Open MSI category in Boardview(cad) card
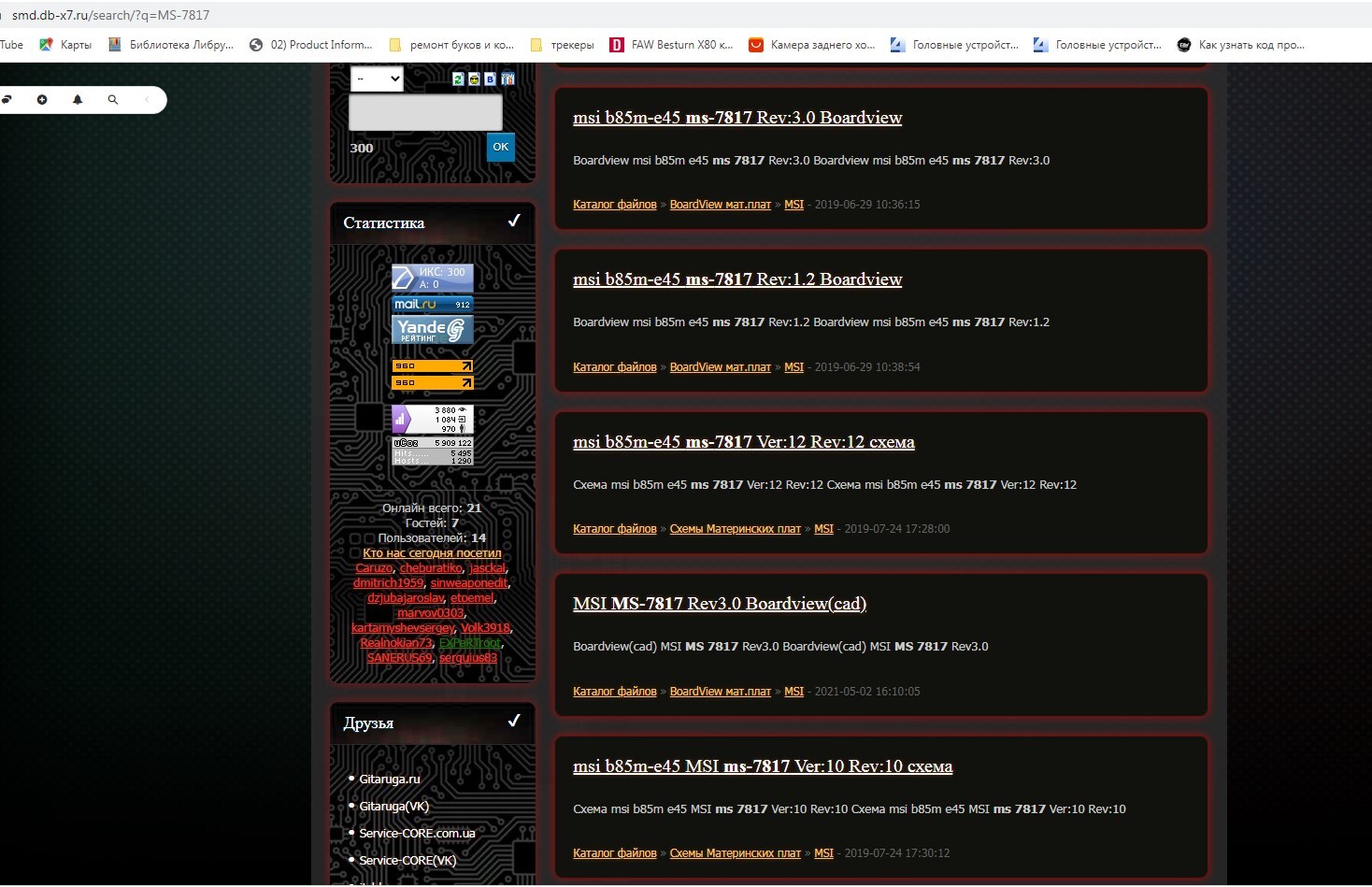Screen dimensions: 1372x887 coord(793,692)
